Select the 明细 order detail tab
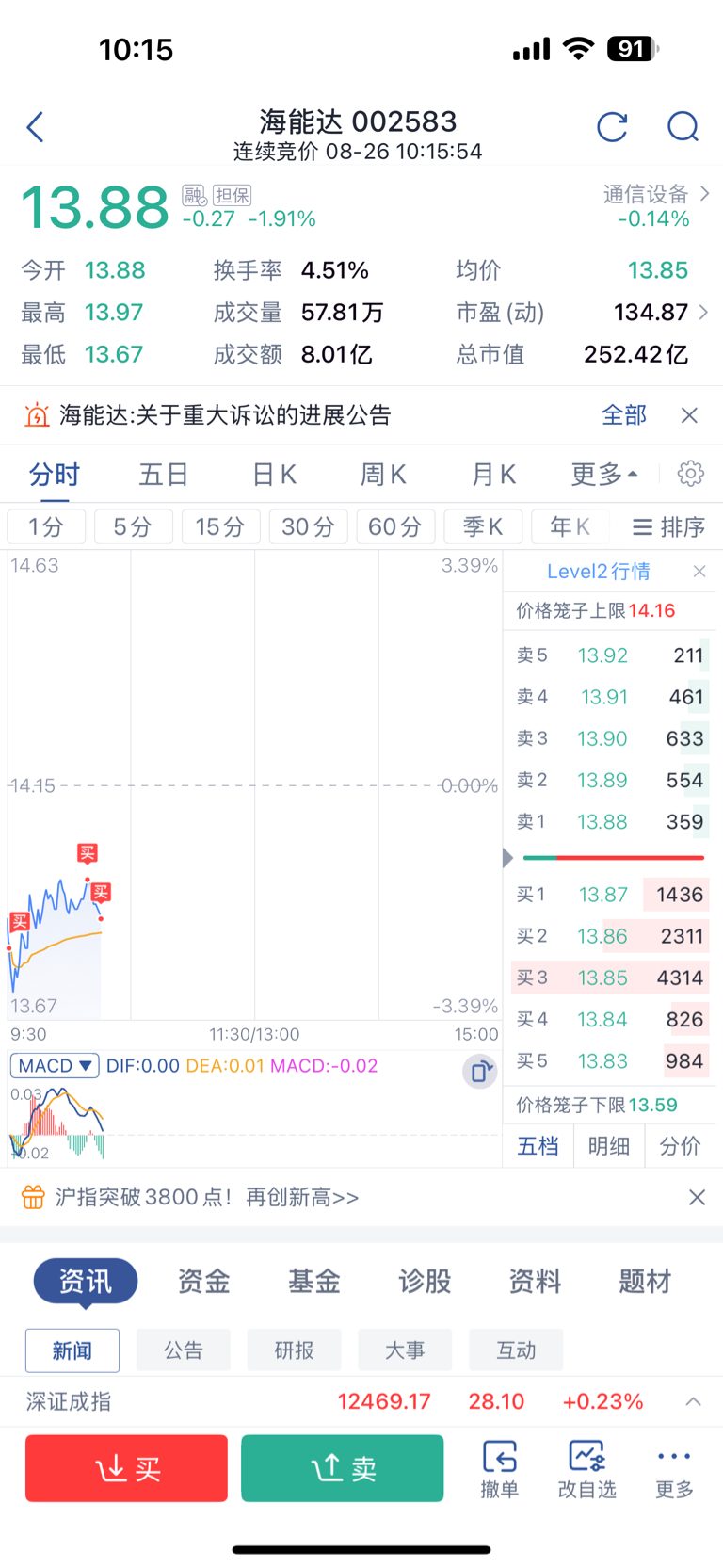This screenshot has width=723, height=1568. pyautogui.click(x=609, y=1146)
